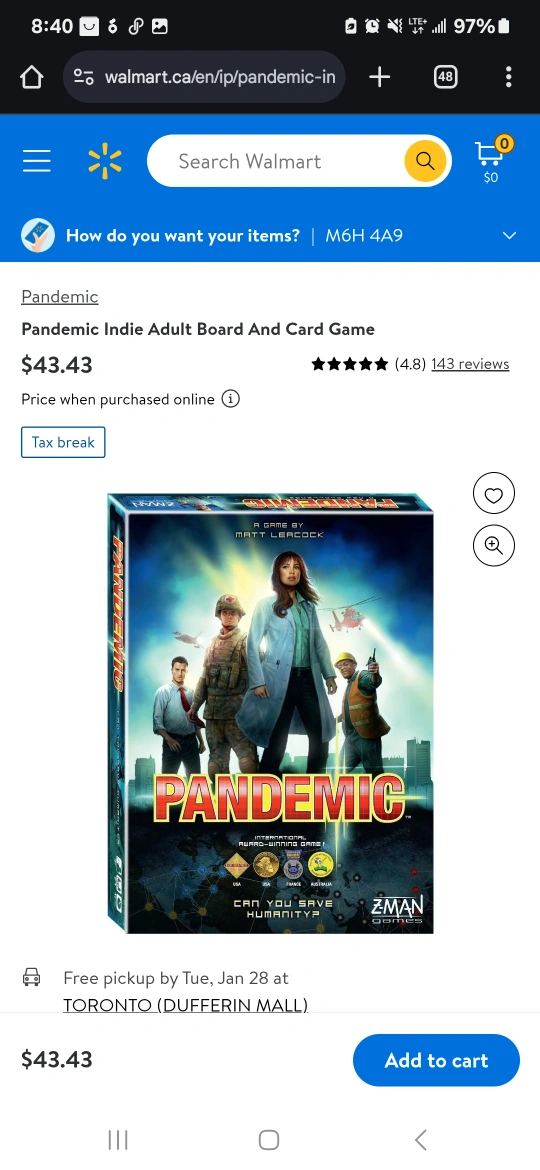The image size is (540, 1170).
Task: Add the item to favorites with the heart icon
Action: tap(494, 494)
